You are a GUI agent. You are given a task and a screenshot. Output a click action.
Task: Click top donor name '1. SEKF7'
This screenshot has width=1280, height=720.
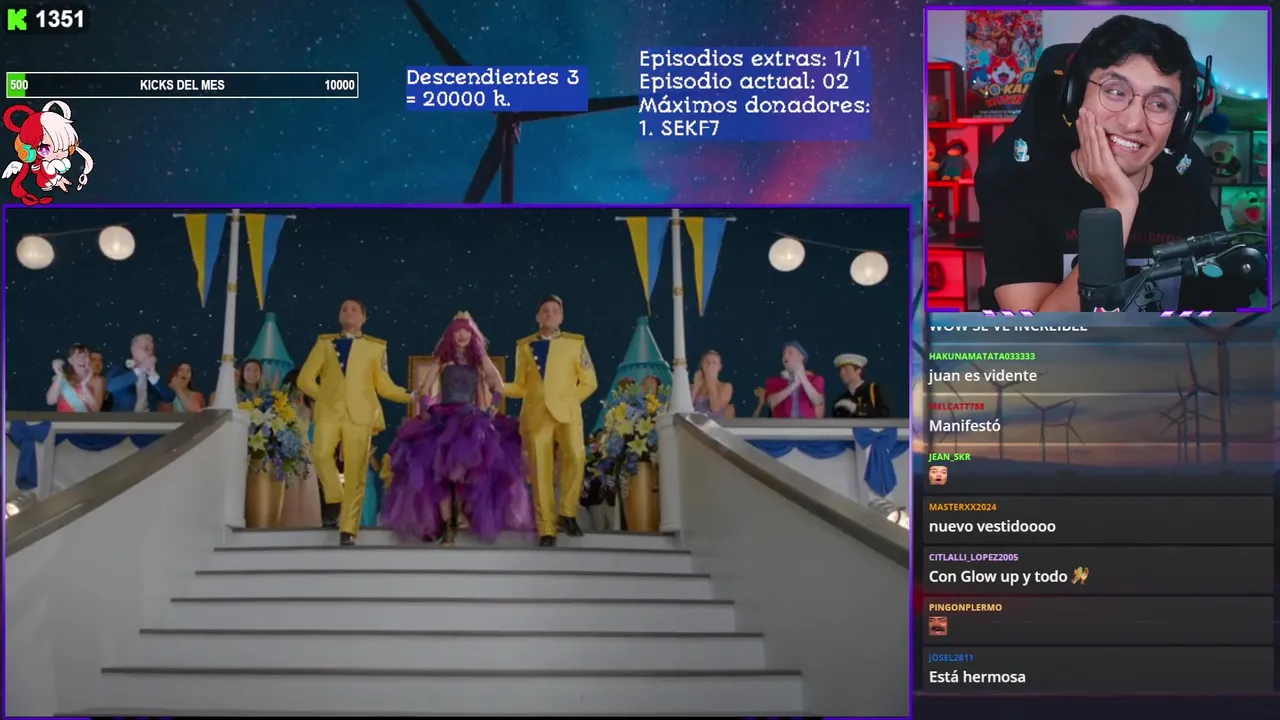point(679,128)
